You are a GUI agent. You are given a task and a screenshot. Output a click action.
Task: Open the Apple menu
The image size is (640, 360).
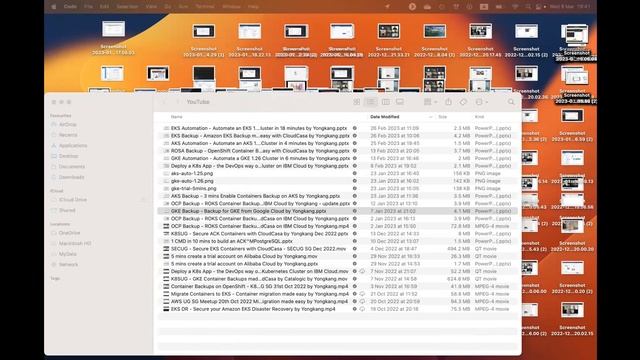(x=53, y=7)
